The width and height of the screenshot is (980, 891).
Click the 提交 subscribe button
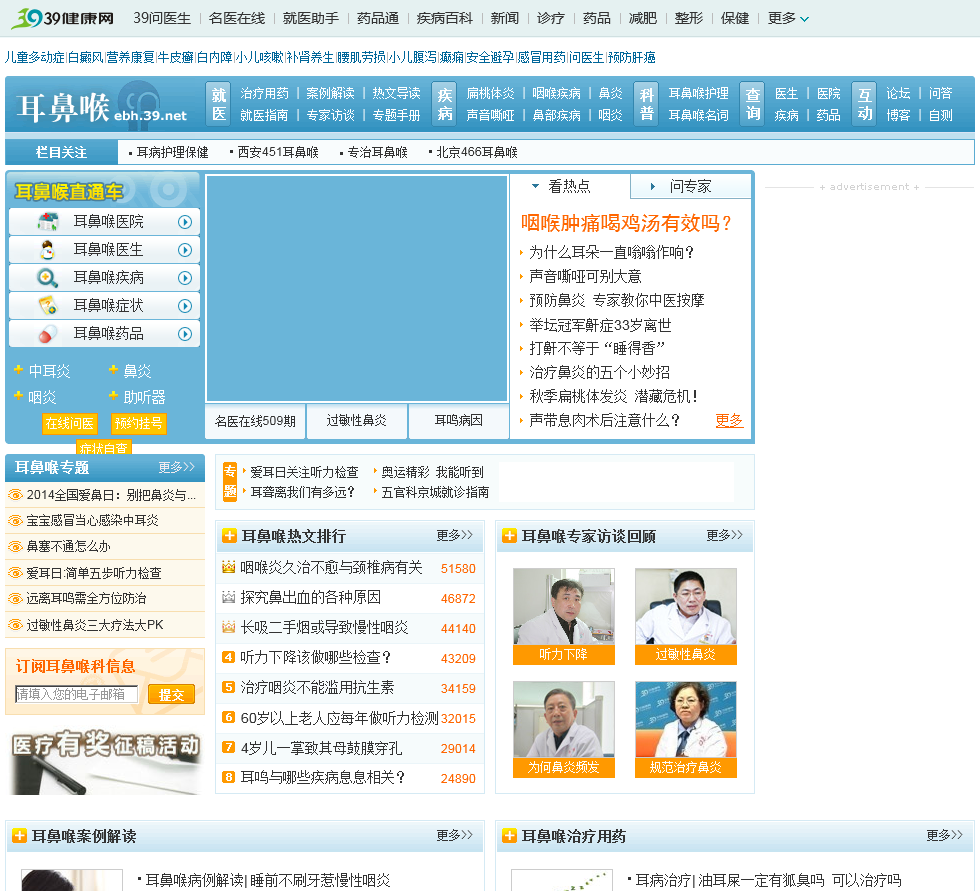click(171, 695)
